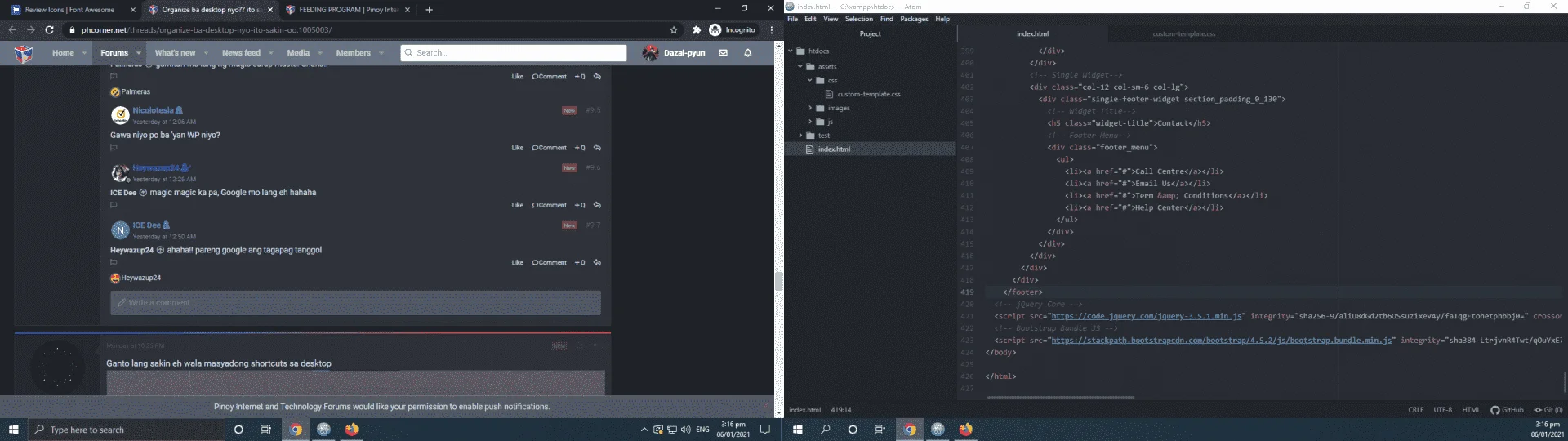Click the Chrome three-dot menu icon

(771, 30)
